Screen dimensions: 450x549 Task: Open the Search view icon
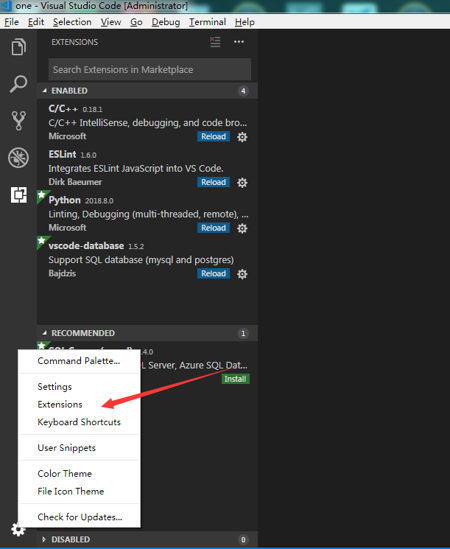[x=18, y=84]
